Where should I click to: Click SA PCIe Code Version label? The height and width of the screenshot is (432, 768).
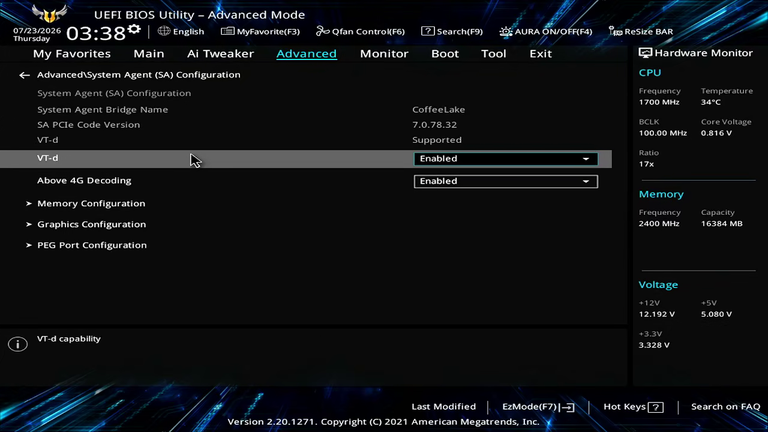pos(89,124)
